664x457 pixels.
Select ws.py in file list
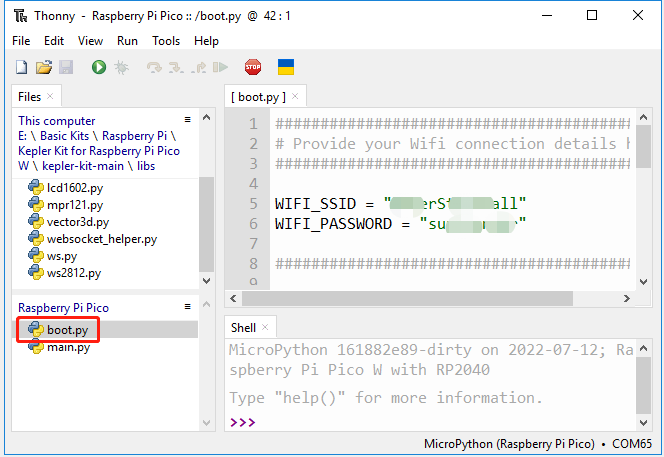(x=53, y=256)
